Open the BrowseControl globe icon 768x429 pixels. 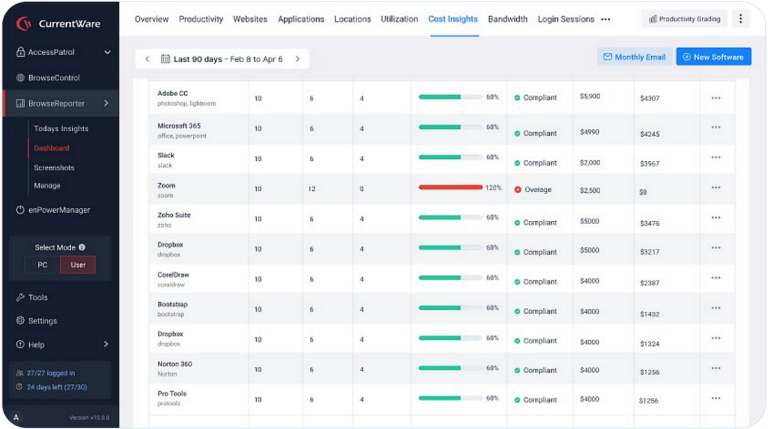coord(20,77)
